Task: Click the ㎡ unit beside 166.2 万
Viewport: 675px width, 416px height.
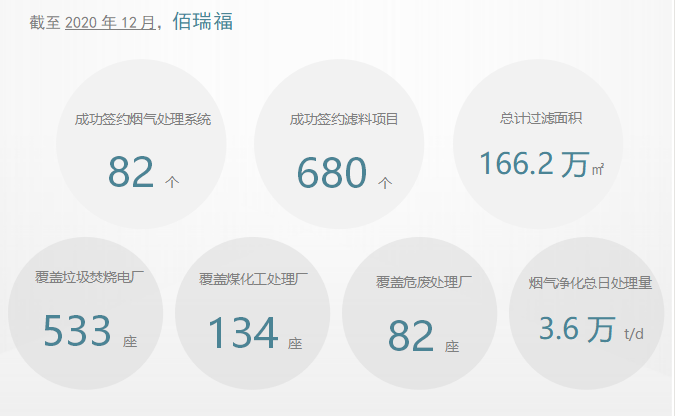Action: [x=597, y=170]
